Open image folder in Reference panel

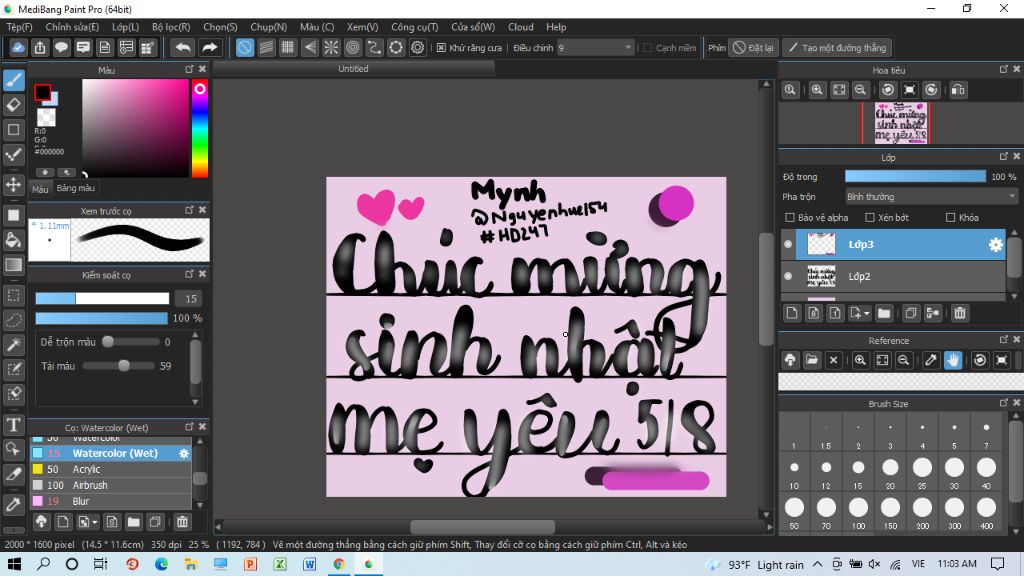(x=812, y=360)
